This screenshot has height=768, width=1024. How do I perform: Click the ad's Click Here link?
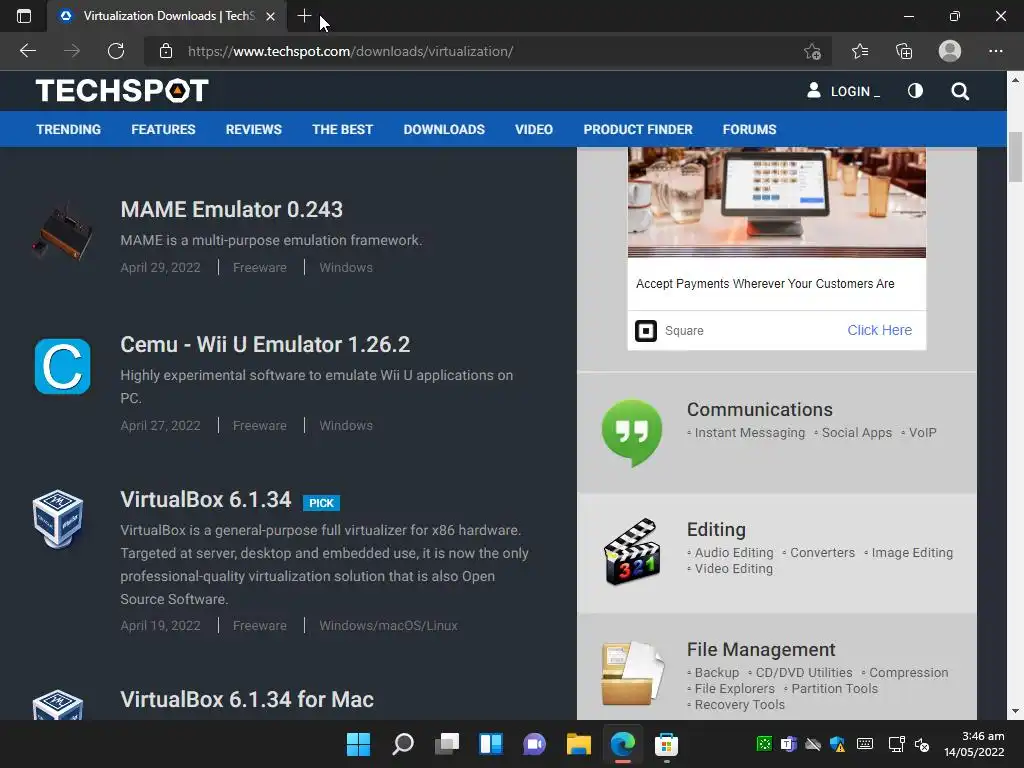click(879, 330)
